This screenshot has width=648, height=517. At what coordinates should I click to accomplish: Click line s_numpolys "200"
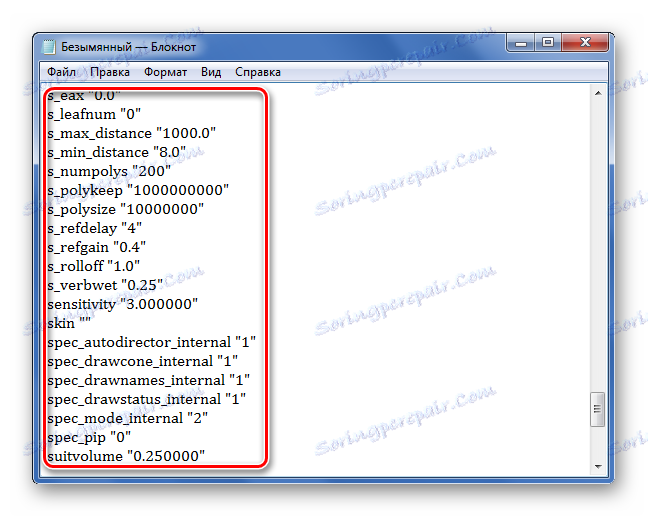coord(109,172)
